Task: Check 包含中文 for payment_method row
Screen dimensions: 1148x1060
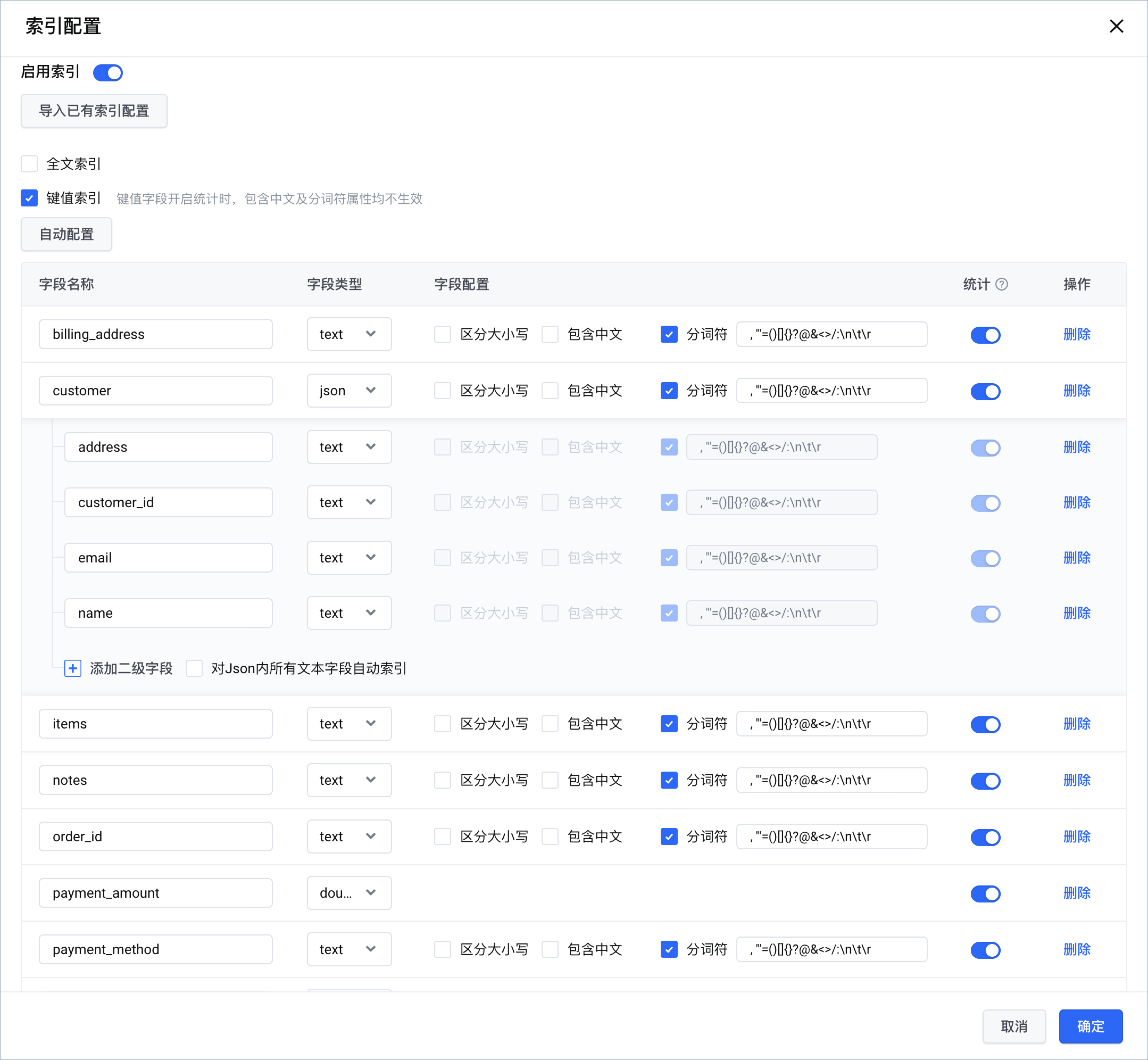Action: tap(550, 949)
